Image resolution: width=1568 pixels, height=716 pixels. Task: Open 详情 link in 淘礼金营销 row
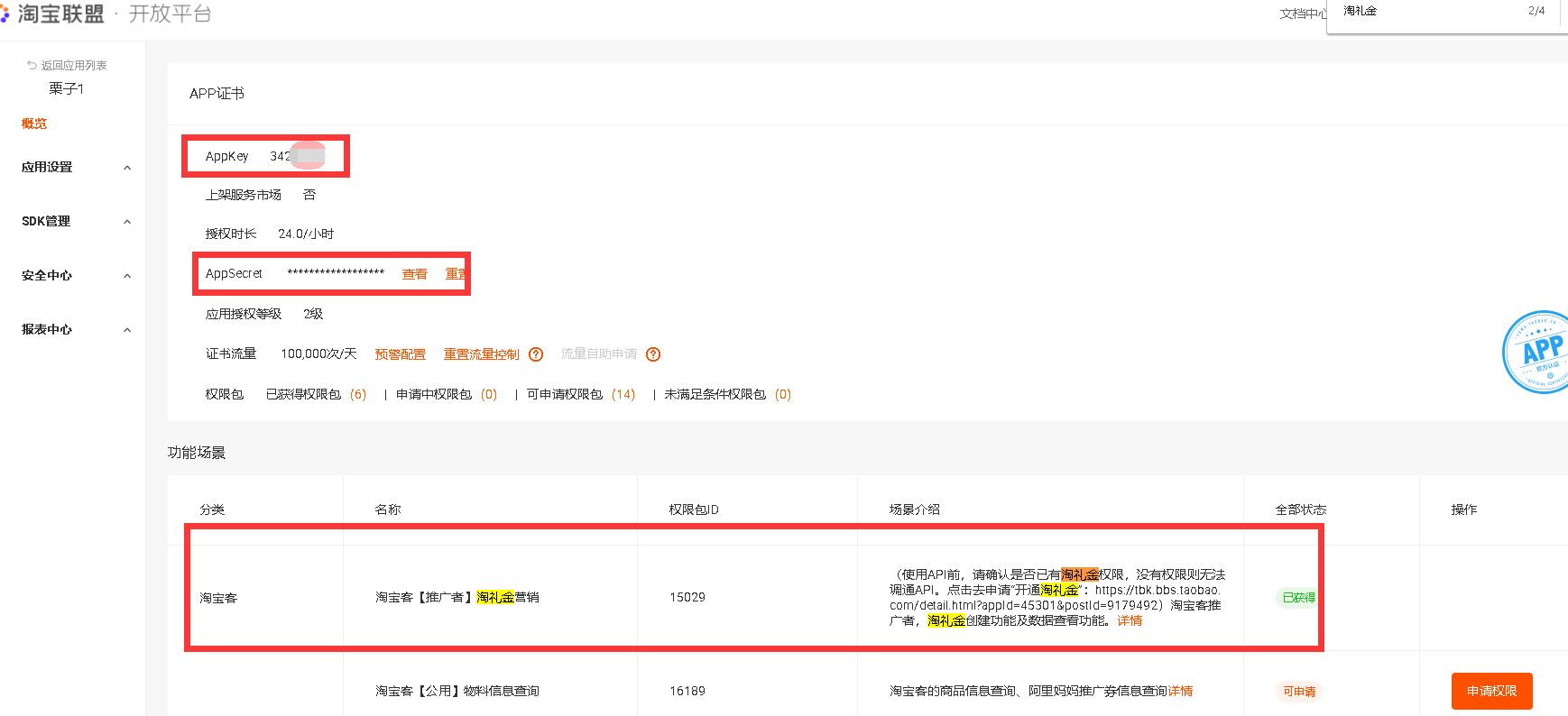1130,620
